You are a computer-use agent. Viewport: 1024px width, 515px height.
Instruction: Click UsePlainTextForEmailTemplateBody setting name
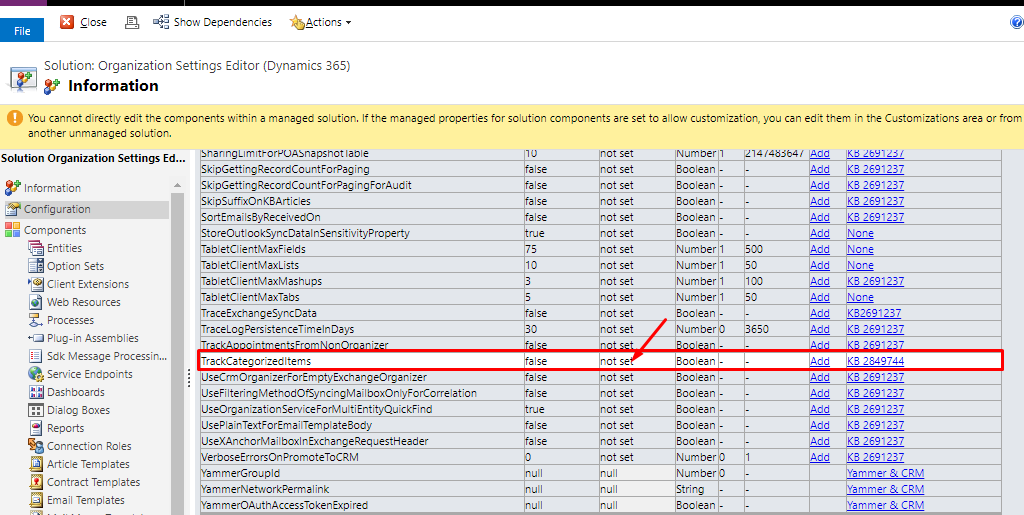coord(287,426)
